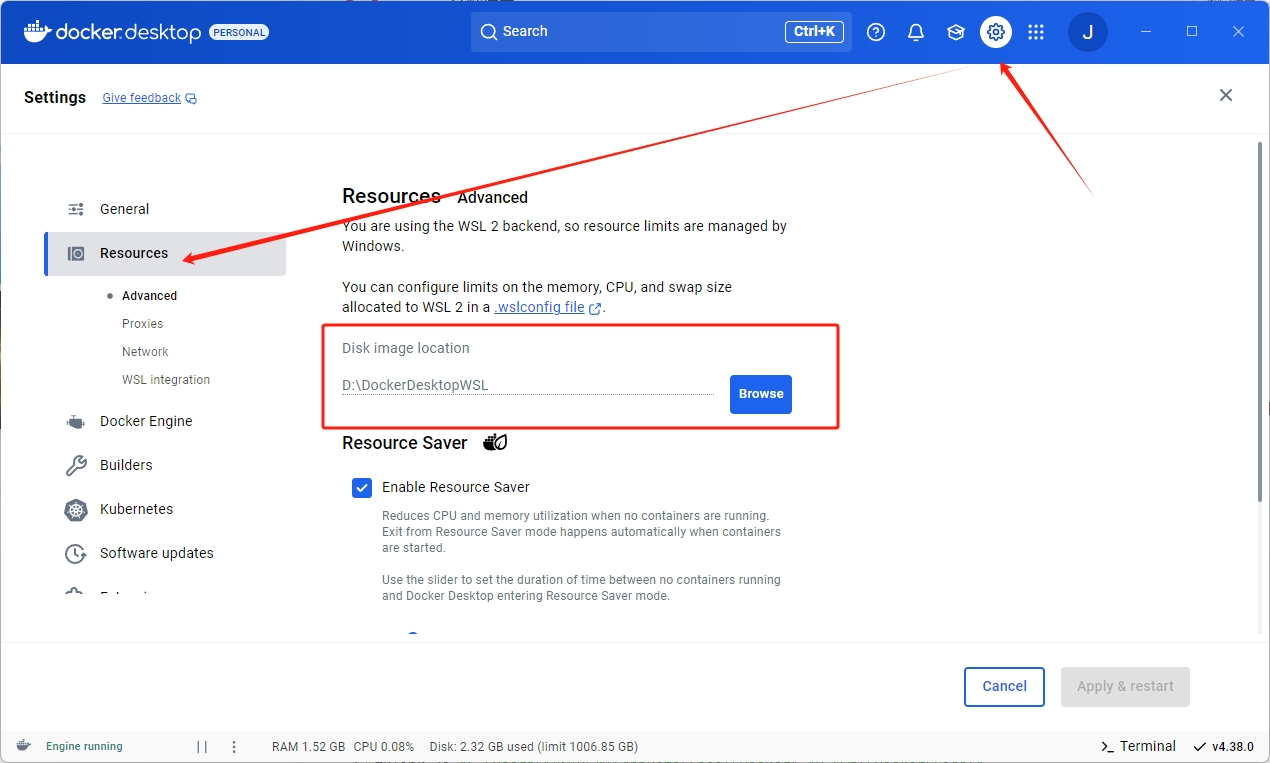
Task: Click the Apply & restart button
Action: [1125, 687]
